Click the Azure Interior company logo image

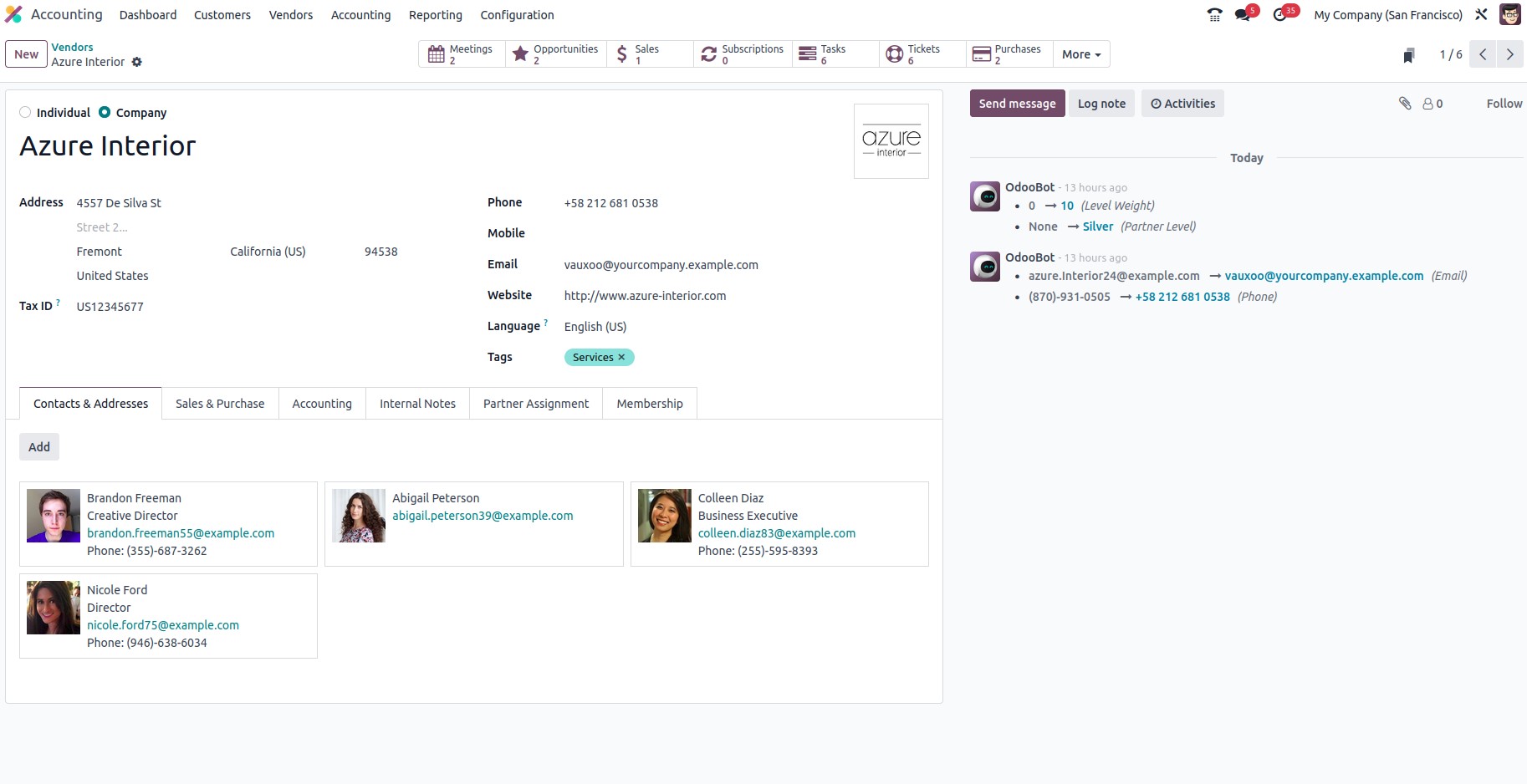pyautogui.click(x=891, y=141)
